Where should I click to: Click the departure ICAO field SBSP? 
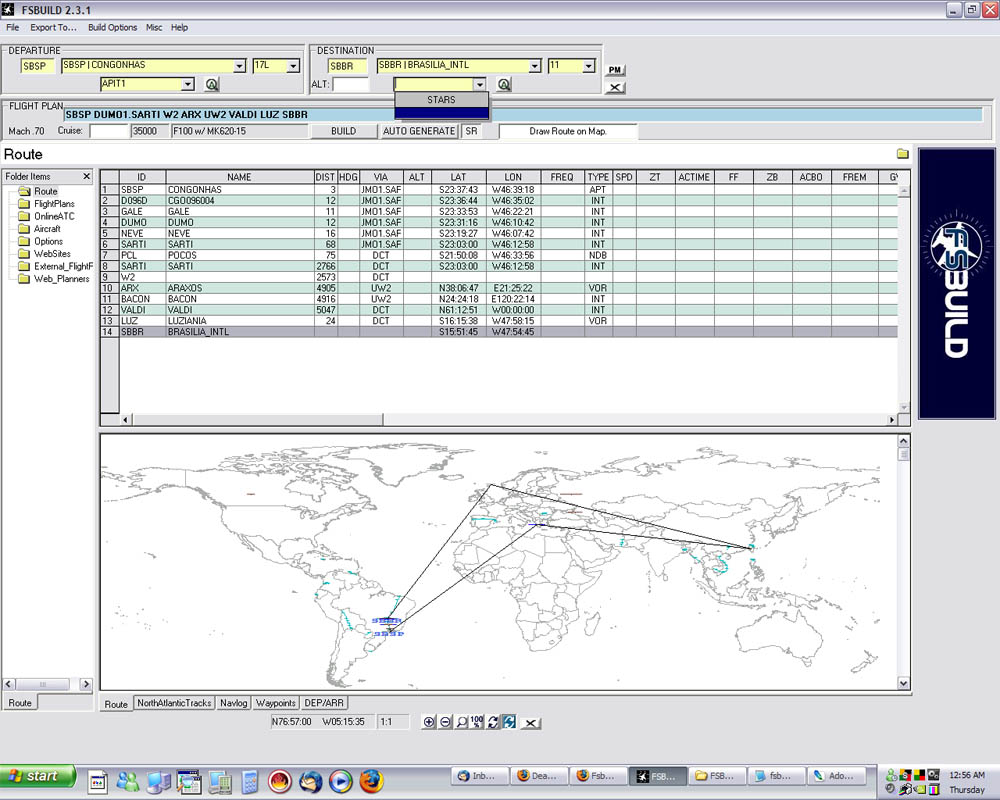tap(38, 66)
